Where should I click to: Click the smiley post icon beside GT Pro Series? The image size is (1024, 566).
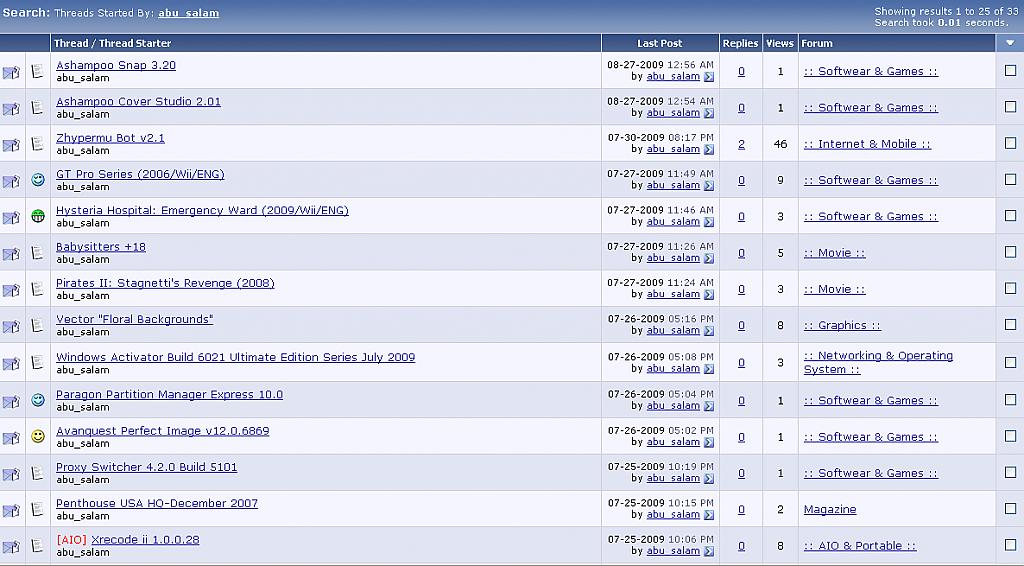[x=38, y=180]
